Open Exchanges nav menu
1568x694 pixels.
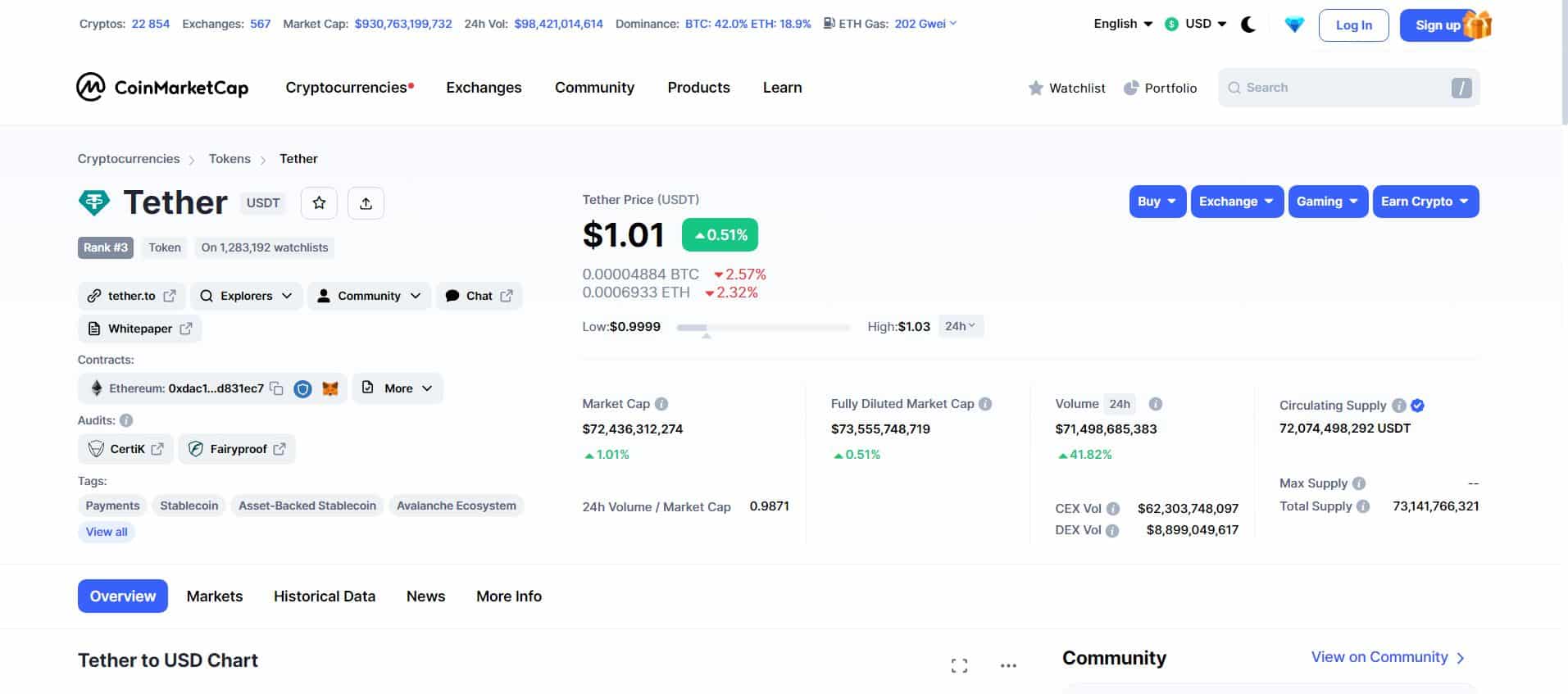tap(484, 88)
